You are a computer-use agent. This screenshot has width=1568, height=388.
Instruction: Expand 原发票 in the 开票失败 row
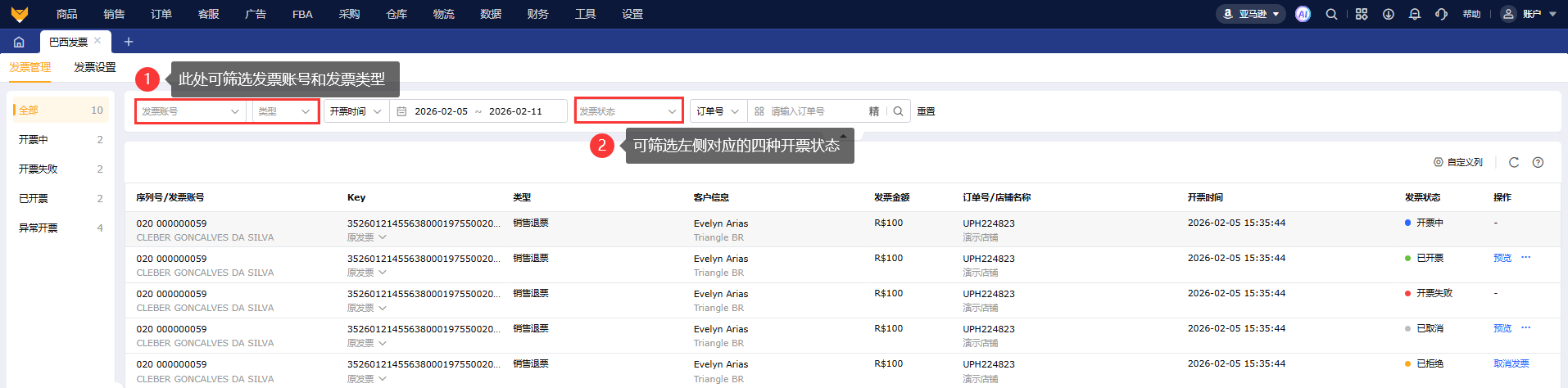366,308
